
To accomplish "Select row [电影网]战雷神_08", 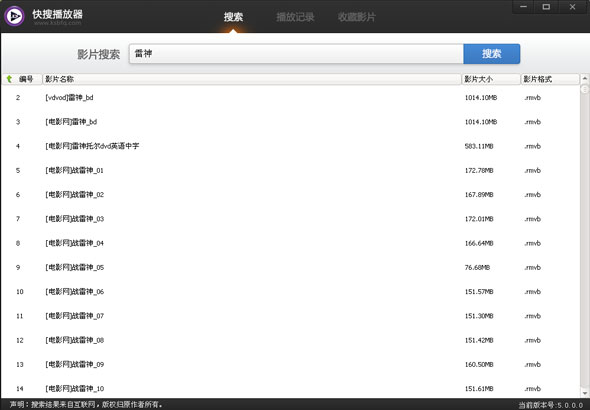I will [290, 340].
